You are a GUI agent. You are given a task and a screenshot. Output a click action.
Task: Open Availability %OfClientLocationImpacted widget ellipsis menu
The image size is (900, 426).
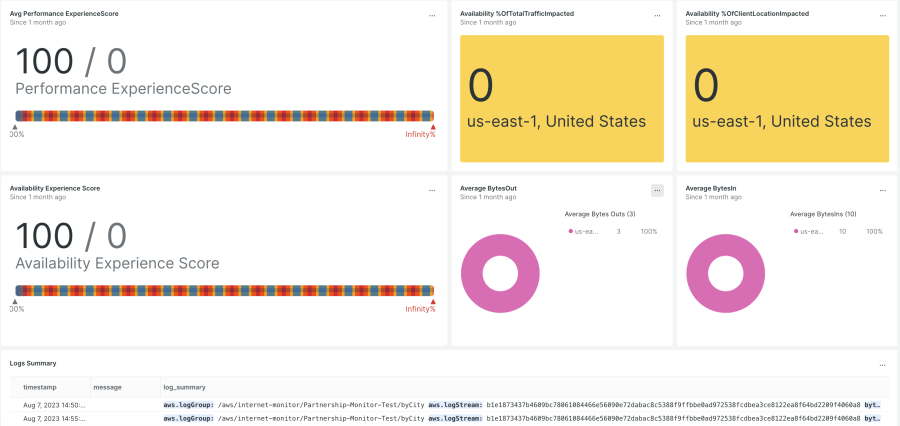click(x=881, y=16)
